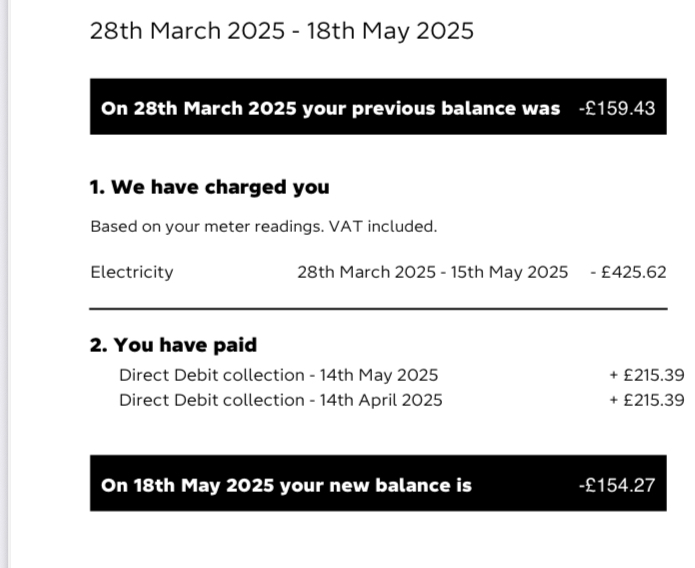
Task: Select the Electricity charge label
Action: coord(132,272)
